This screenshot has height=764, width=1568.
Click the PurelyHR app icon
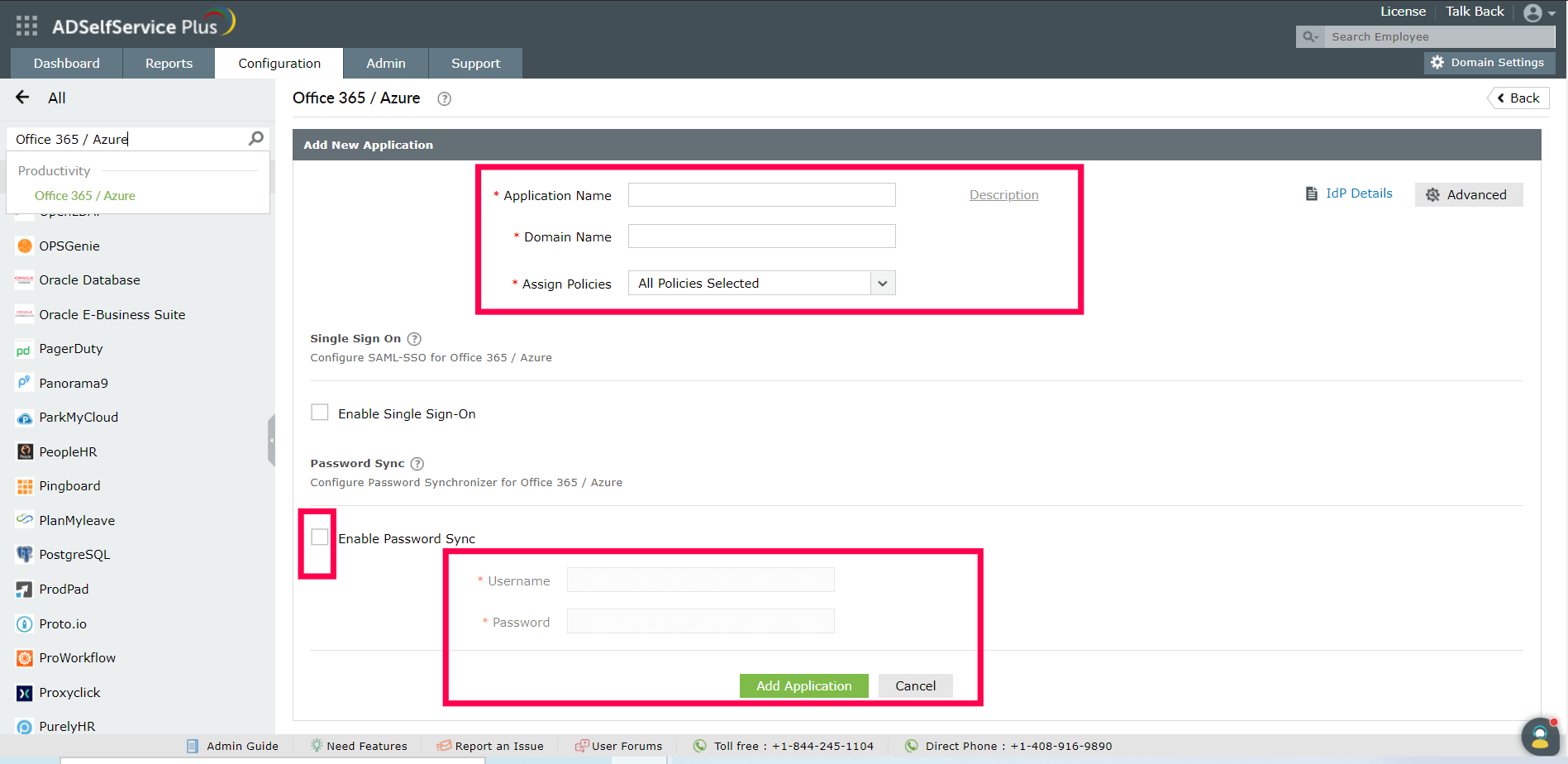[x=25, y=727]
